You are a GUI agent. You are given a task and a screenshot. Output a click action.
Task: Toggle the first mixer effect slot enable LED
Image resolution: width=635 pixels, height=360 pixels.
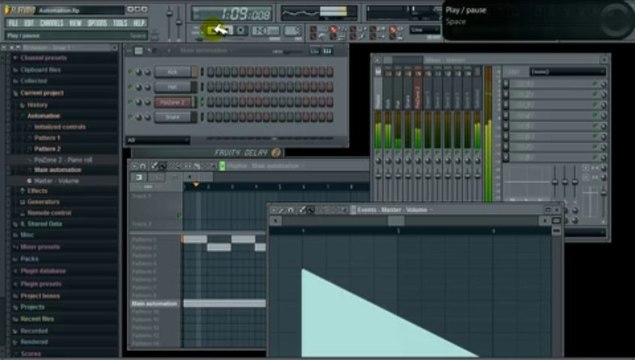tap(595, 84)
